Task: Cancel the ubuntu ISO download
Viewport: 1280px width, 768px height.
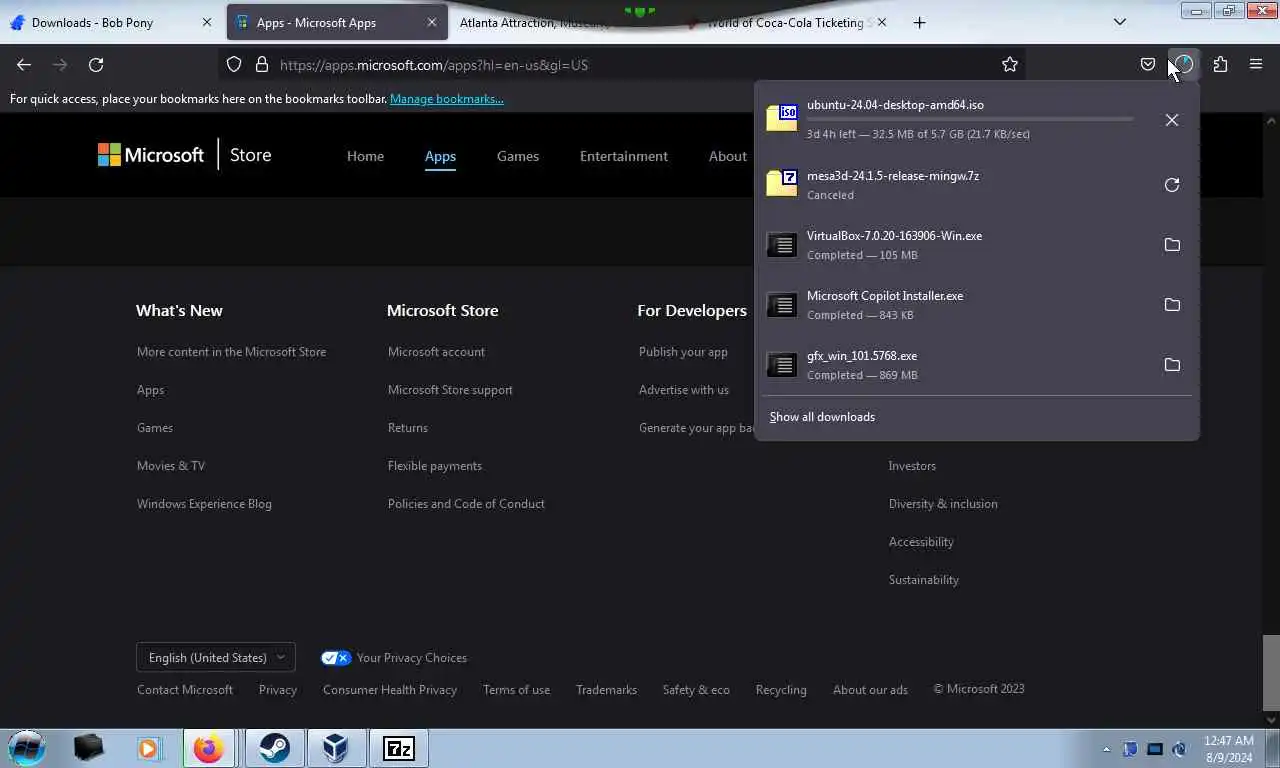Action: click(x=1172, y=120)
